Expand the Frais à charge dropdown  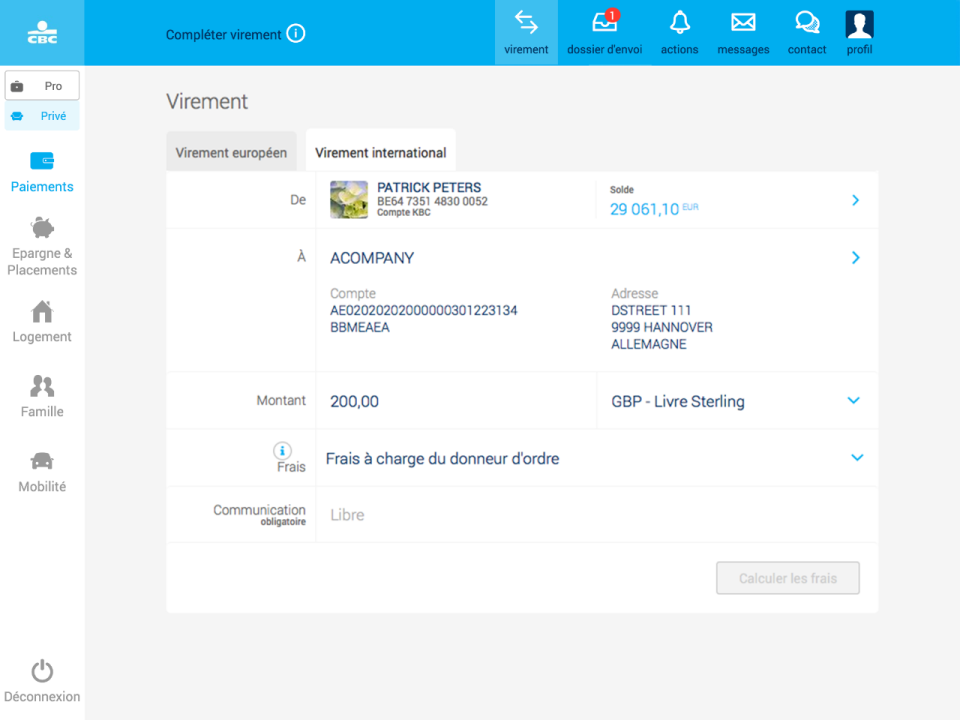pyautogui.click(x=856, y=458)
